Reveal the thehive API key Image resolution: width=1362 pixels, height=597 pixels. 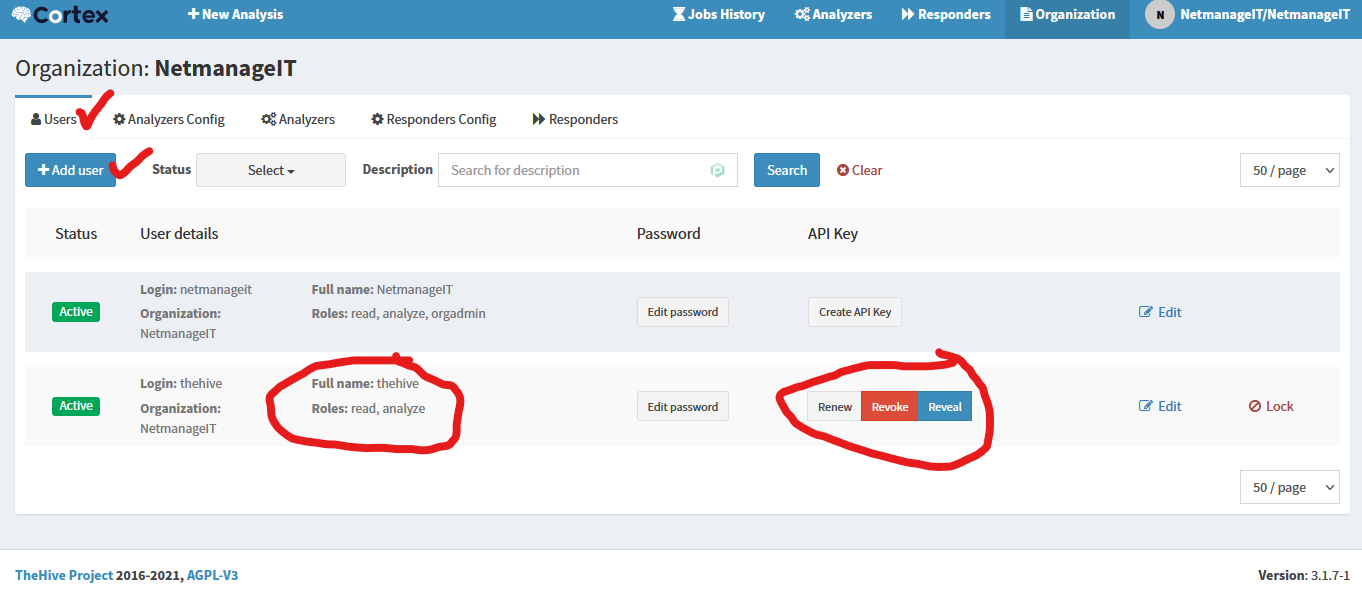pyautogui.click(x=944, y=407)
